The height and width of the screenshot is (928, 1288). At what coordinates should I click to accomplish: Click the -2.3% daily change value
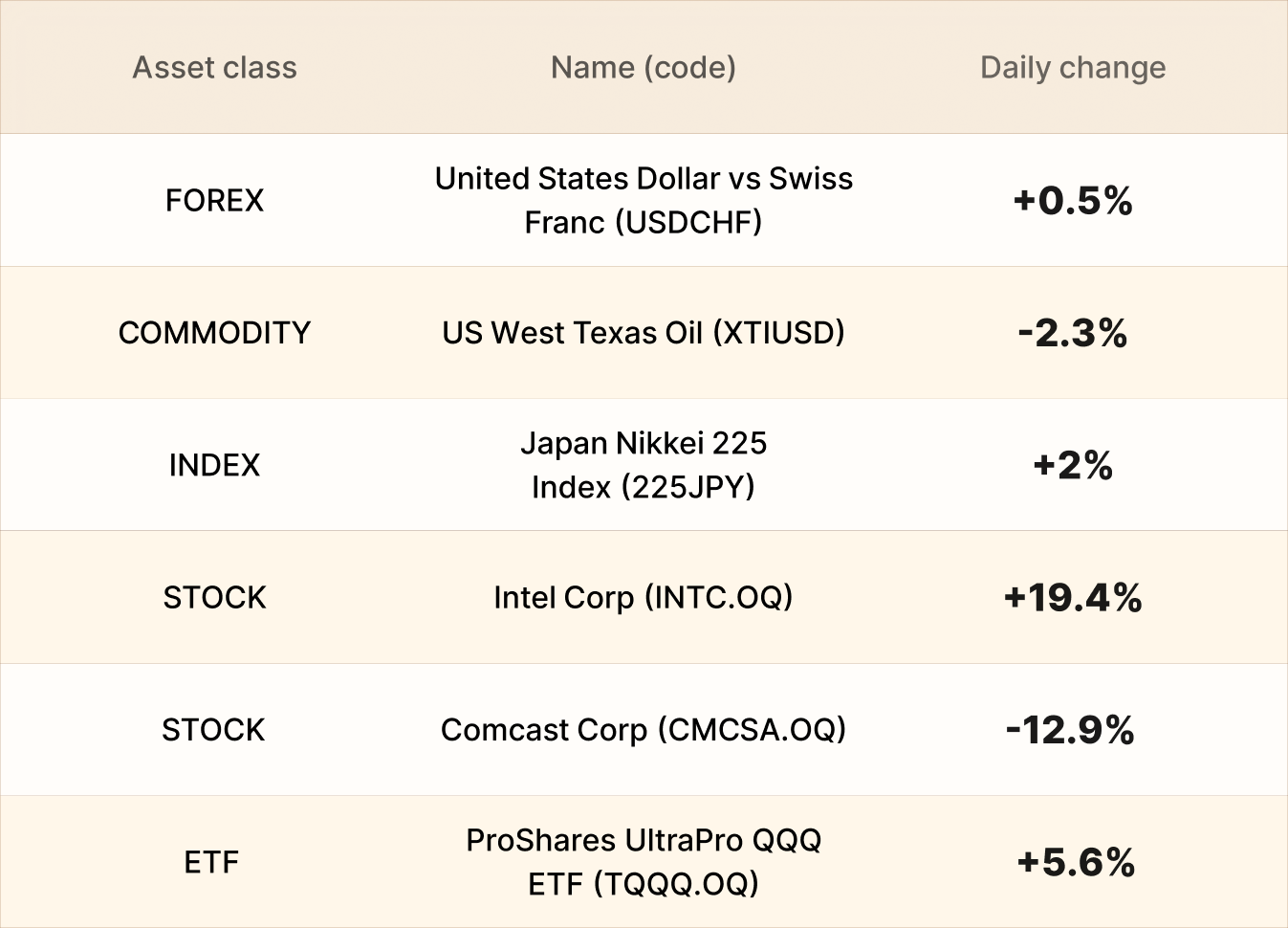pos(1073,333)
